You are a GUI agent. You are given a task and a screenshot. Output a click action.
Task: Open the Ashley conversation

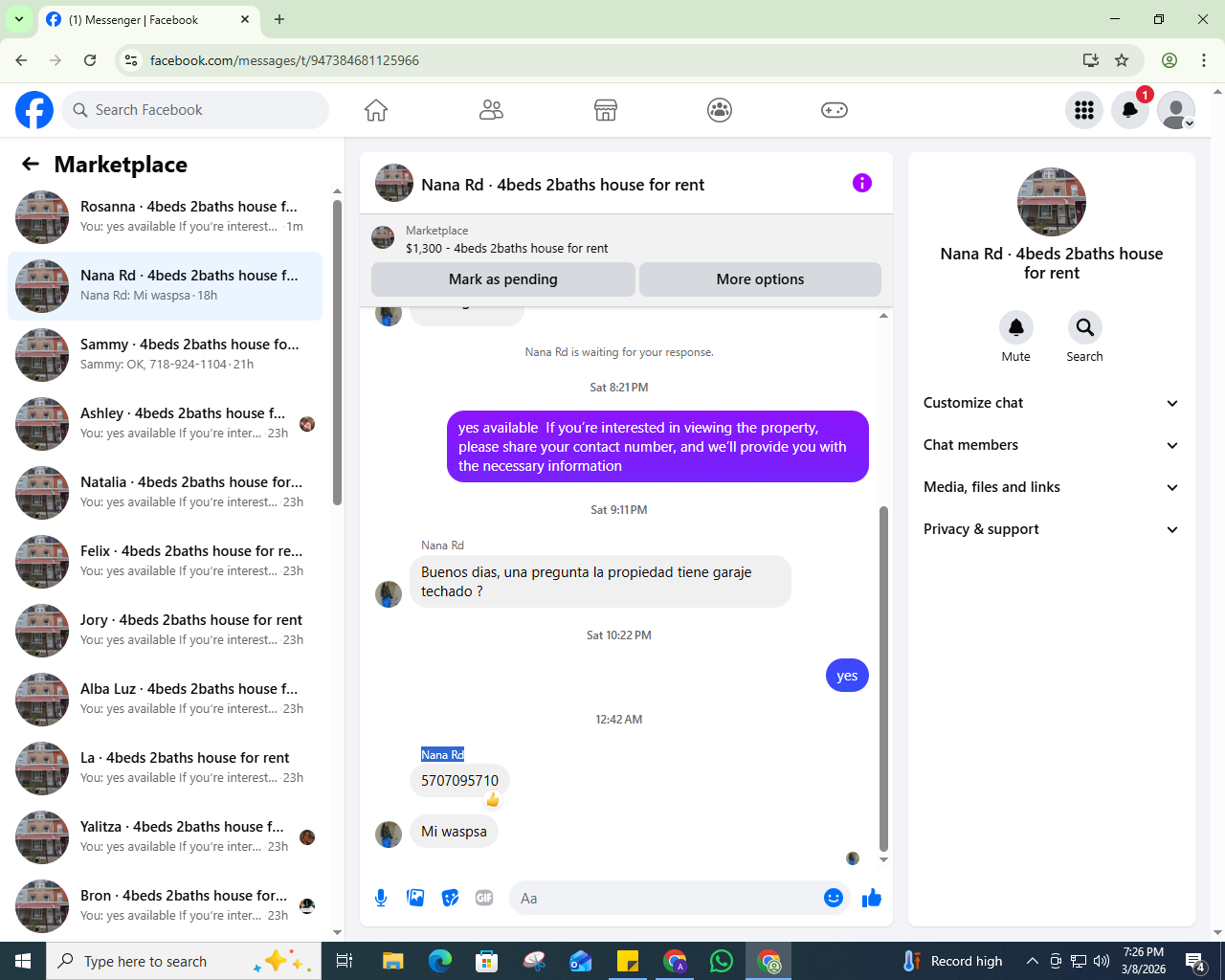[x=165, y=424]
